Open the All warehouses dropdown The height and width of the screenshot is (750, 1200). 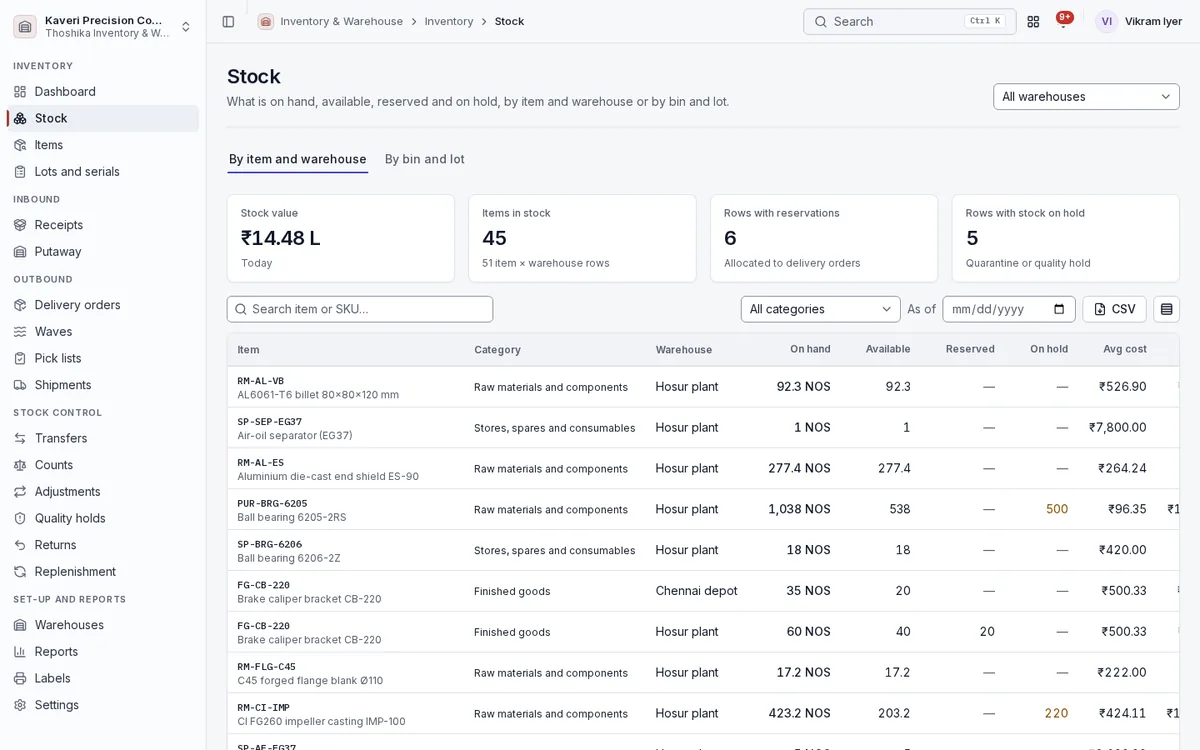(x=1086, y=96)
